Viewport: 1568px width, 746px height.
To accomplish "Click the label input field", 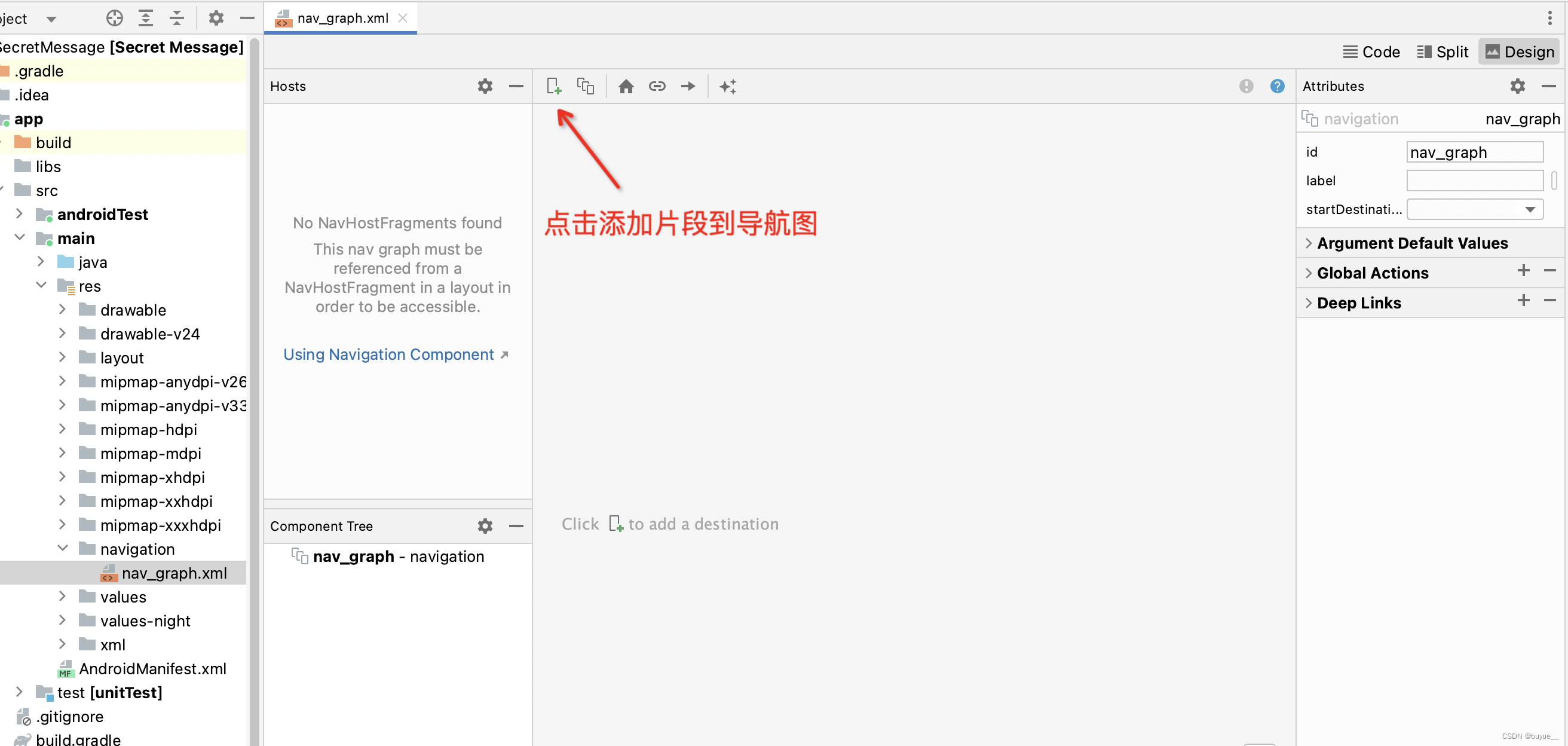I will [1474, 181].
